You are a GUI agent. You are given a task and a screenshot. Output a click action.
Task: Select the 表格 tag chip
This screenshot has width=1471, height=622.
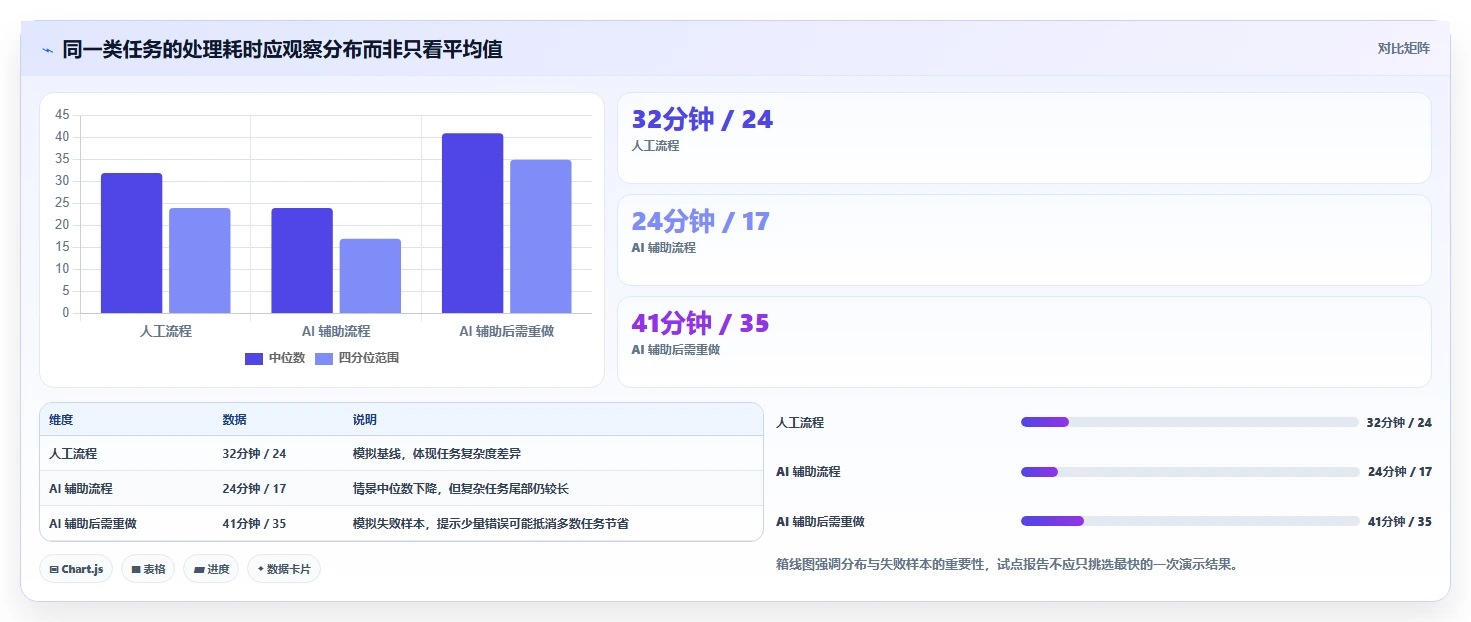point(148,569)
